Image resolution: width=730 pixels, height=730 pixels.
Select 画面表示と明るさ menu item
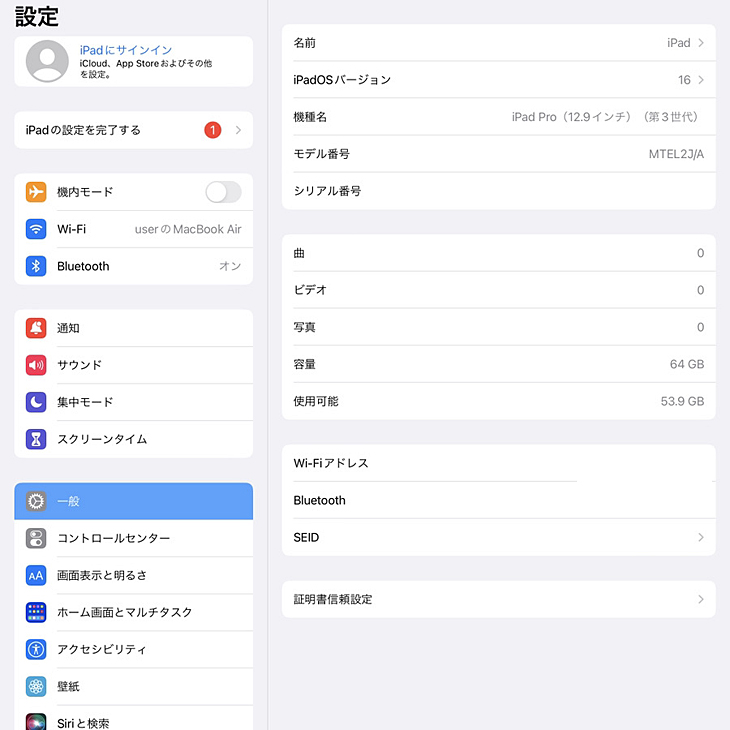[x=134, y=575]
